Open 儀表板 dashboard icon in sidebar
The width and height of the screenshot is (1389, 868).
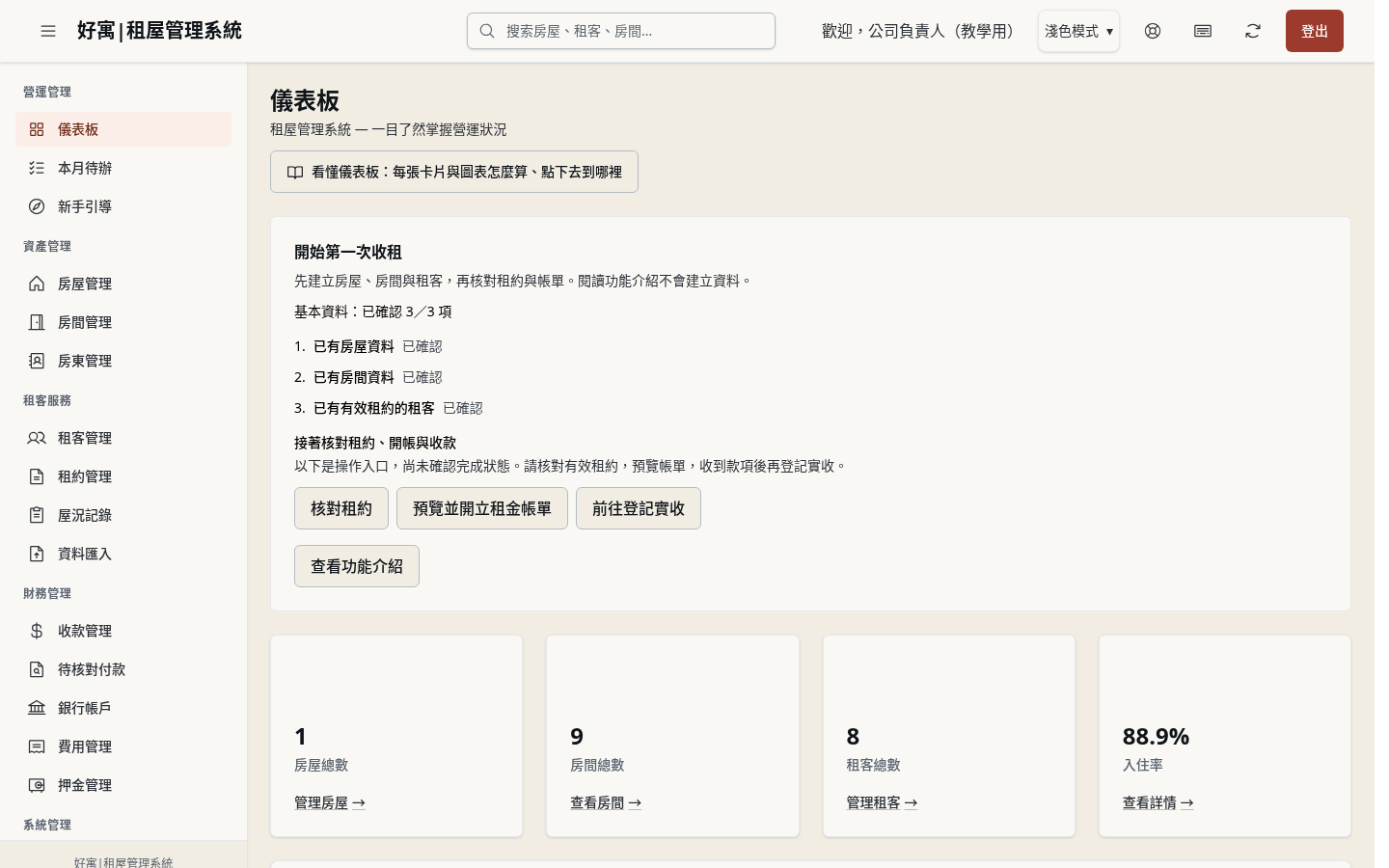click(37, 129)
